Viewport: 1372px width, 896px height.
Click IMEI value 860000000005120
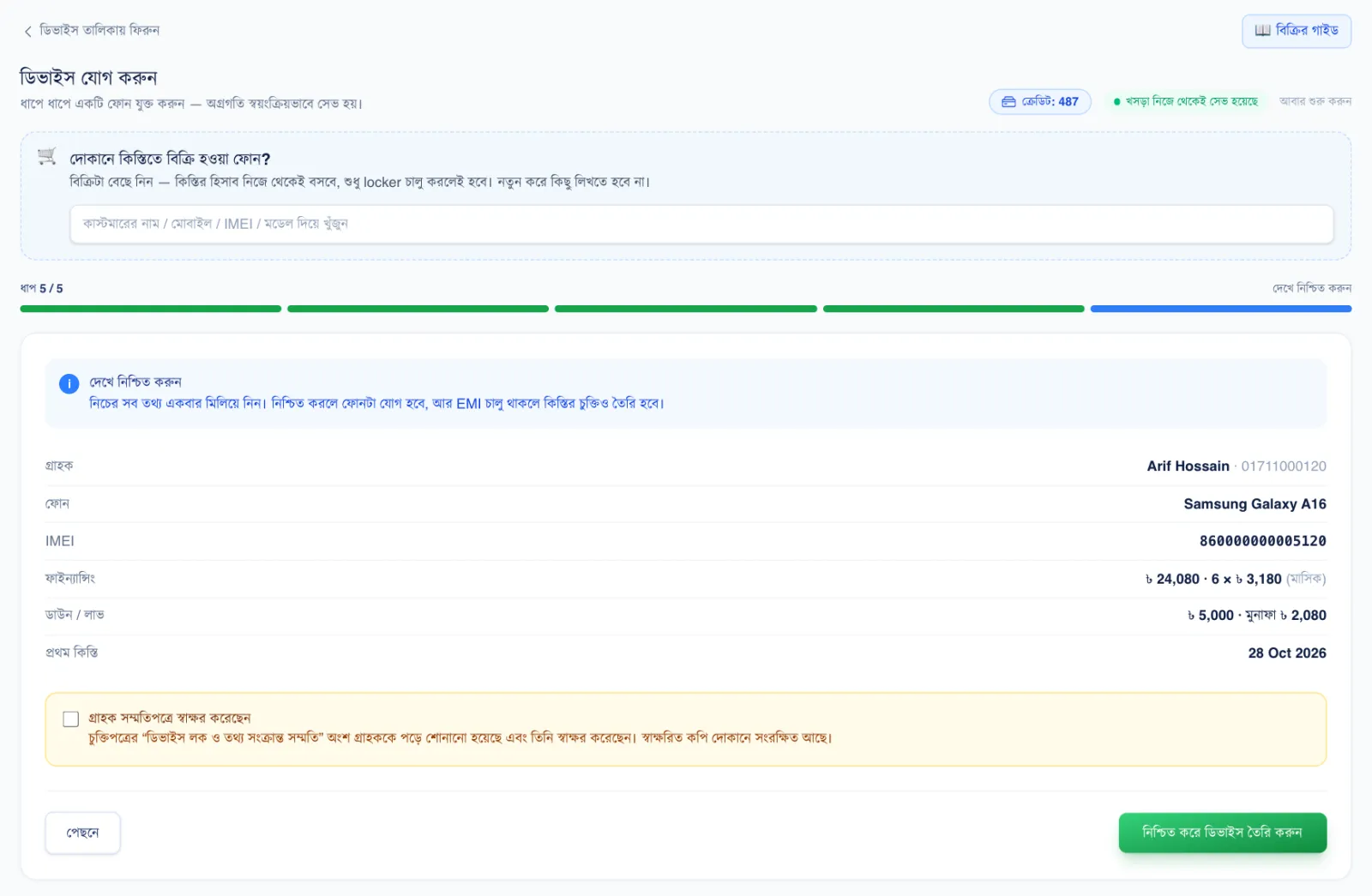click(1262, 541)
